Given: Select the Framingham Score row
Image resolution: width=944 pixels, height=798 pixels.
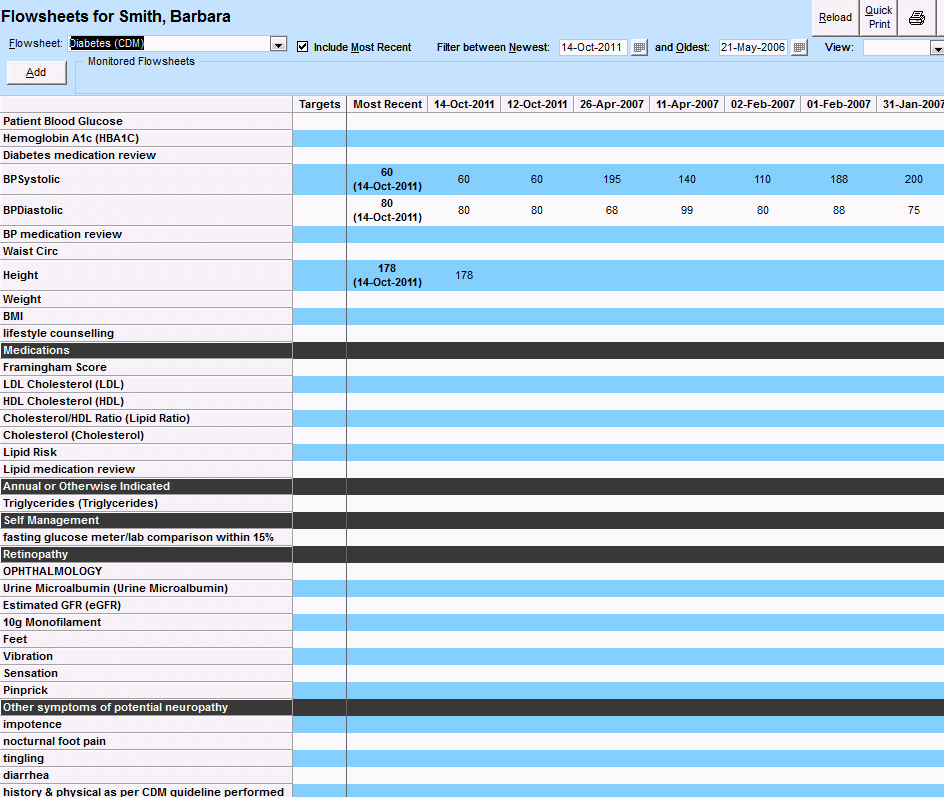Looking at the screenshot, I should [146, 367].
